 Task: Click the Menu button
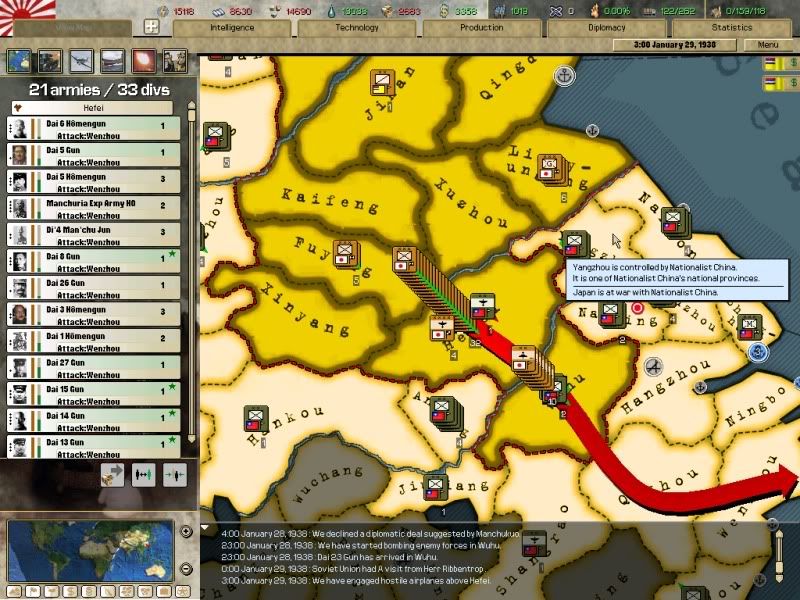[x=768, y=45]
